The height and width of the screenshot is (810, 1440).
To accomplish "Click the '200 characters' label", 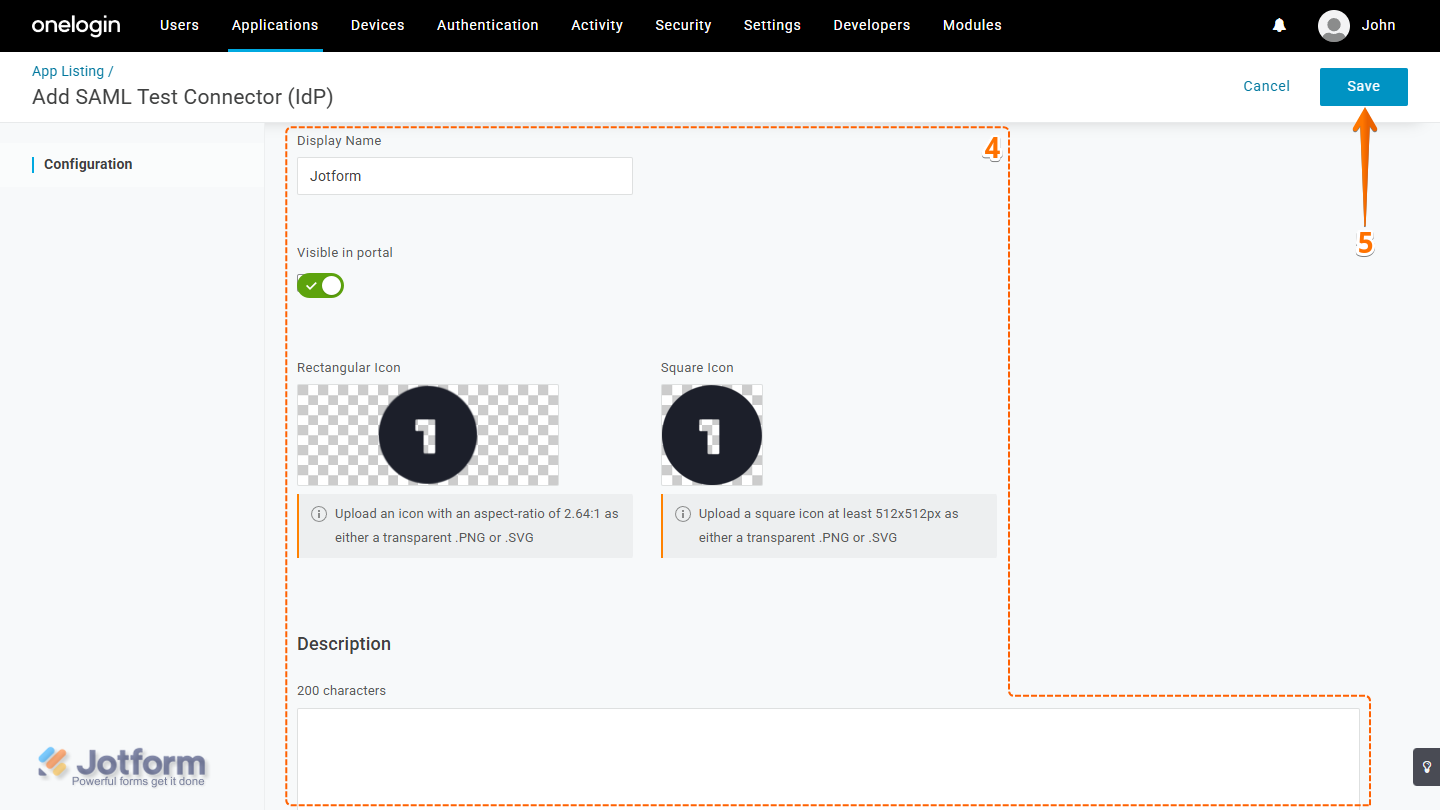I will click(341, 691).
